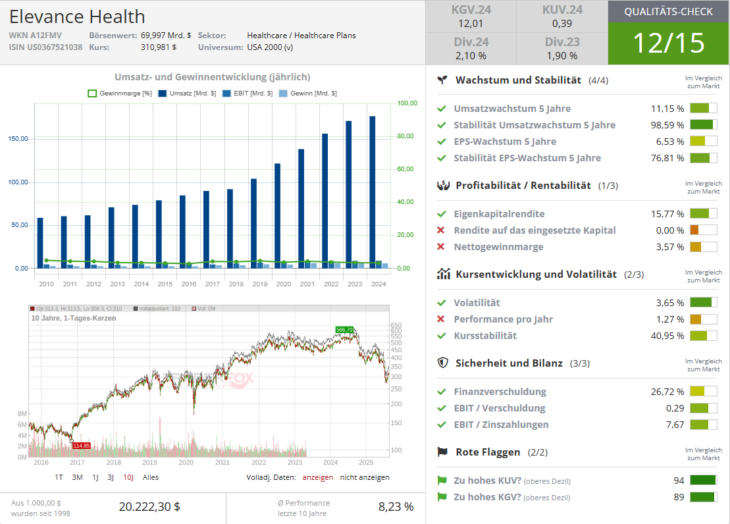This screenshot has height=524, width=730.
Task: Click the comparison bar for Rendite auf das eingesetzte Kapital
Action: 703,230
